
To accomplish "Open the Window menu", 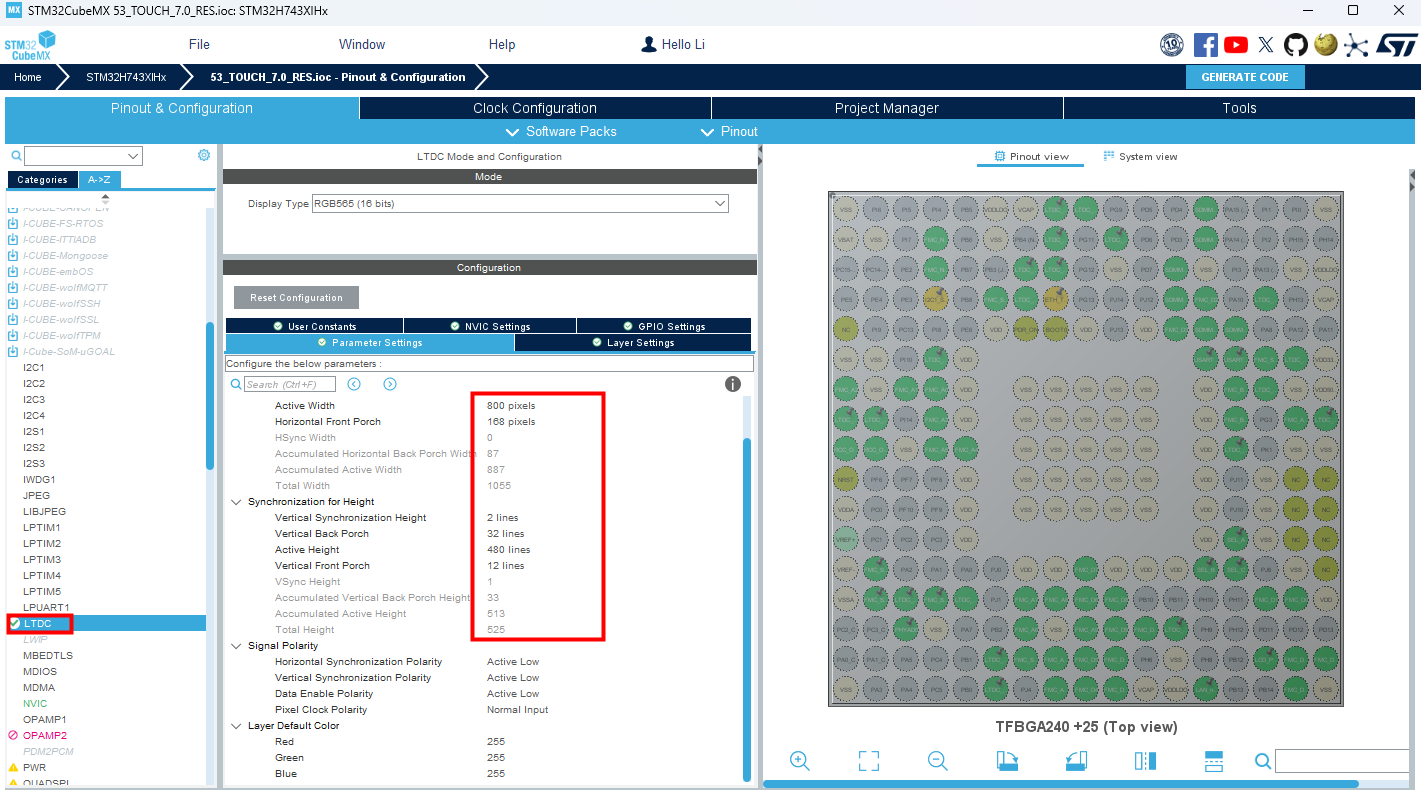I will click(362, 44).
